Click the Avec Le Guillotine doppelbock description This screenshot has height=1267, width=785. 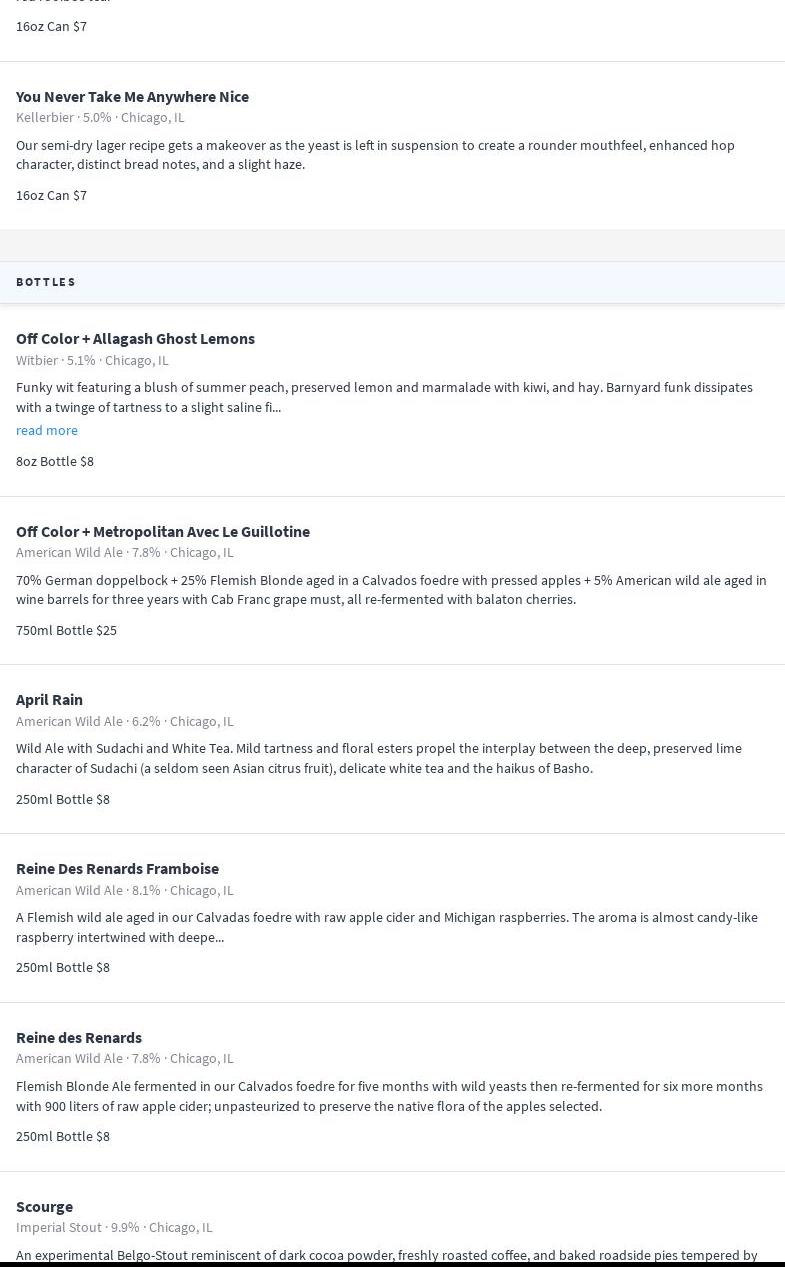click(x=391, y=589)
